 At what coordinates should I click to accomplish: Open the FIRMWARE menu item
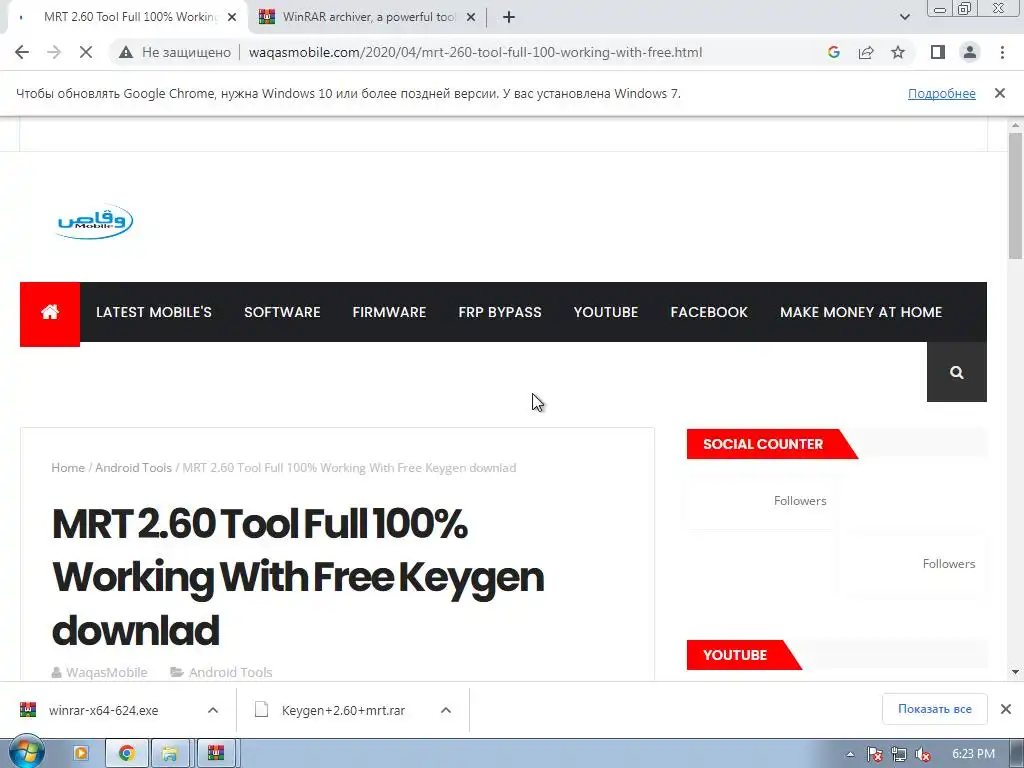pos(389,312)
